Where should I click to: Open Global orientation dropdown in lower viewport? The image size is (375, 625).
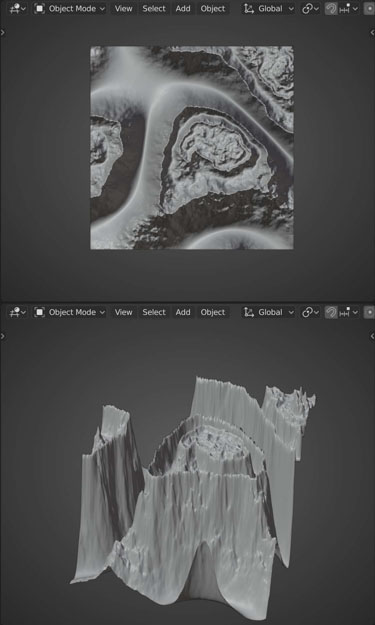pyautogui.click(x=269, y=312)
